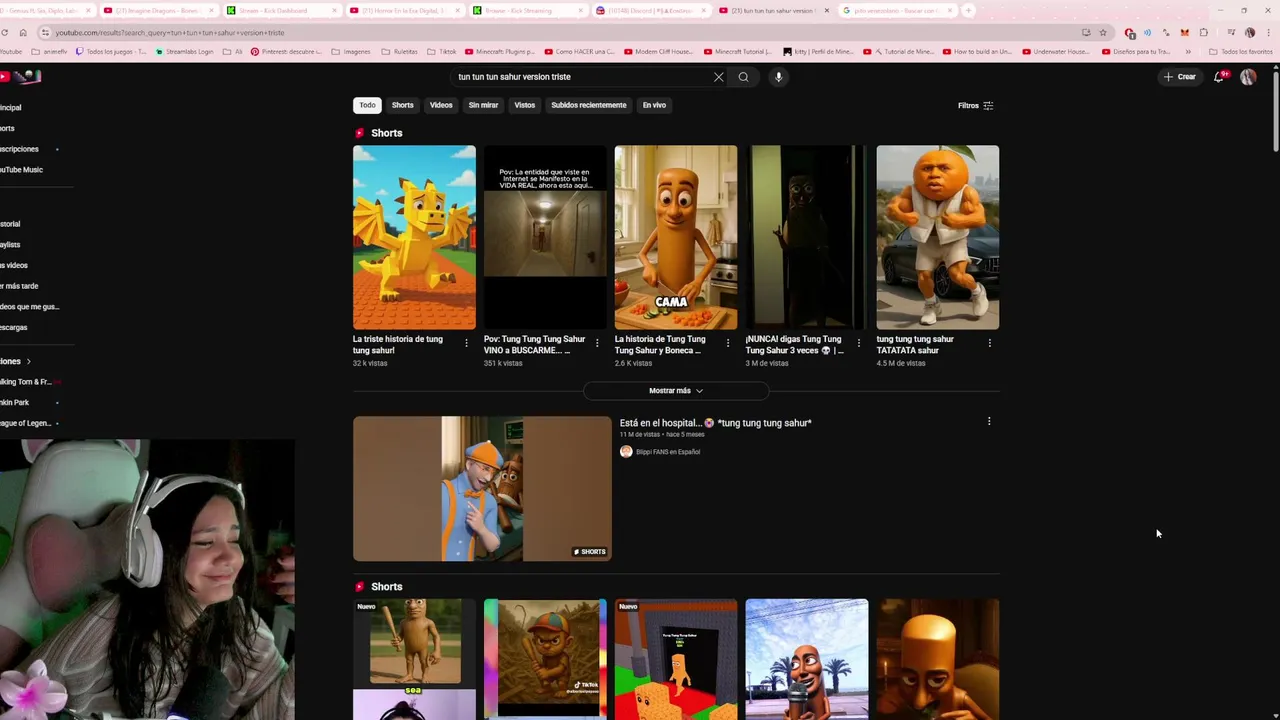
Task: Open options for 'Tung Sahur y Boneca' short
Action: coord(728,343)
